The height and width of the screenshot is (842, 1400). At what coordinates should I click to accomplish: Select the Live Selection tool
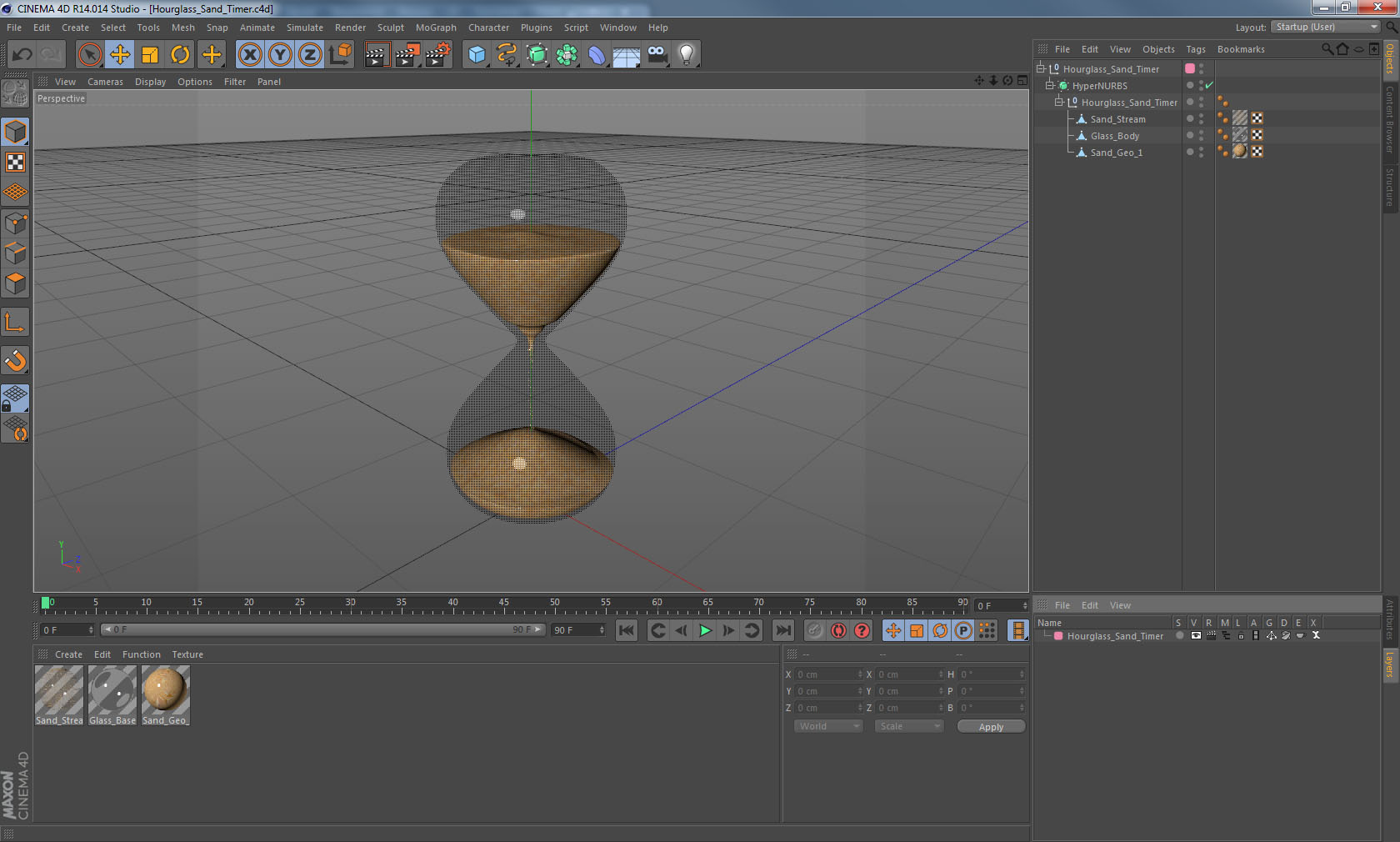coord(89,55)
